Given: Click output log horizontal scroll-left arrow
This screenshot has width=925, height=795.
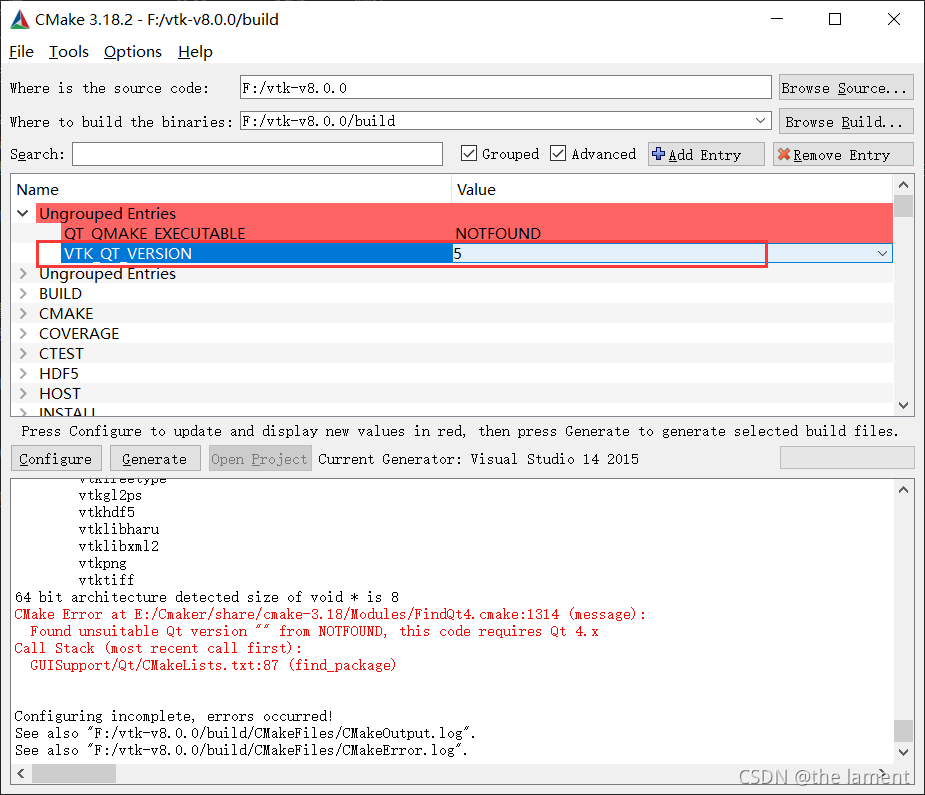Looking at the screenshot, I should [21, 773].
